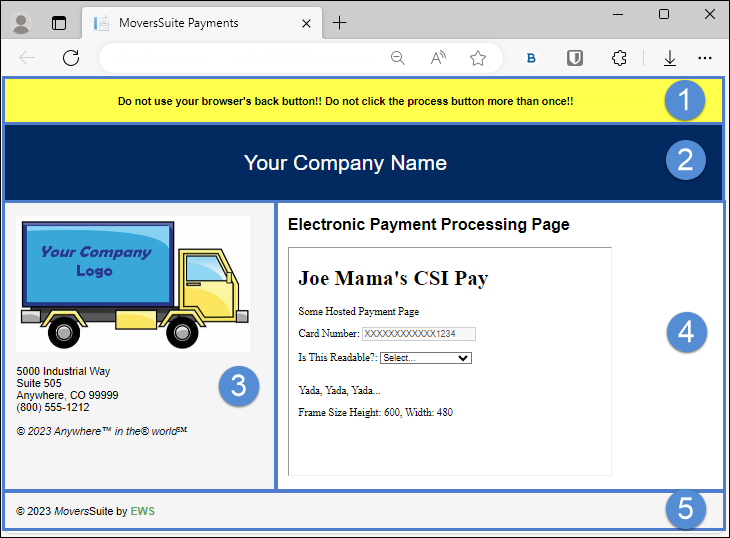The image size is (730, 538).
Task: Open the Extensions puzzle icon
Action: coord(619,58)
